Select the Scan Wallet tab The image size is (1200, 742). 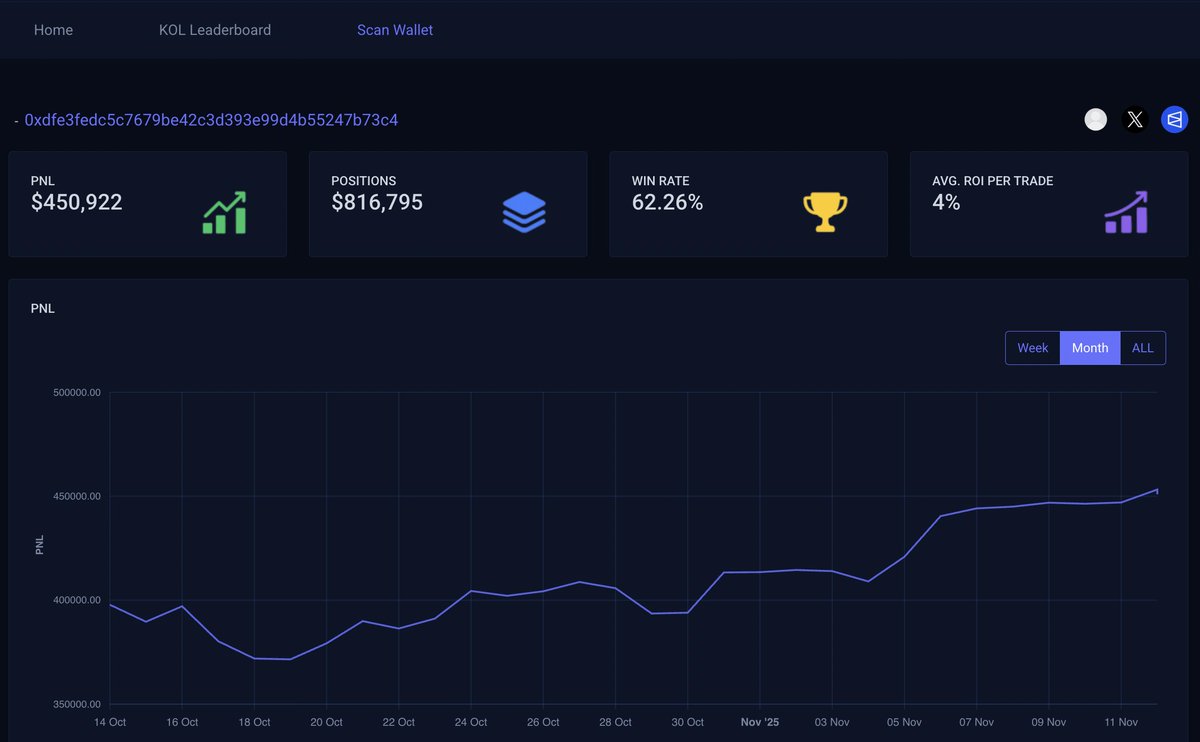(394, 29)
